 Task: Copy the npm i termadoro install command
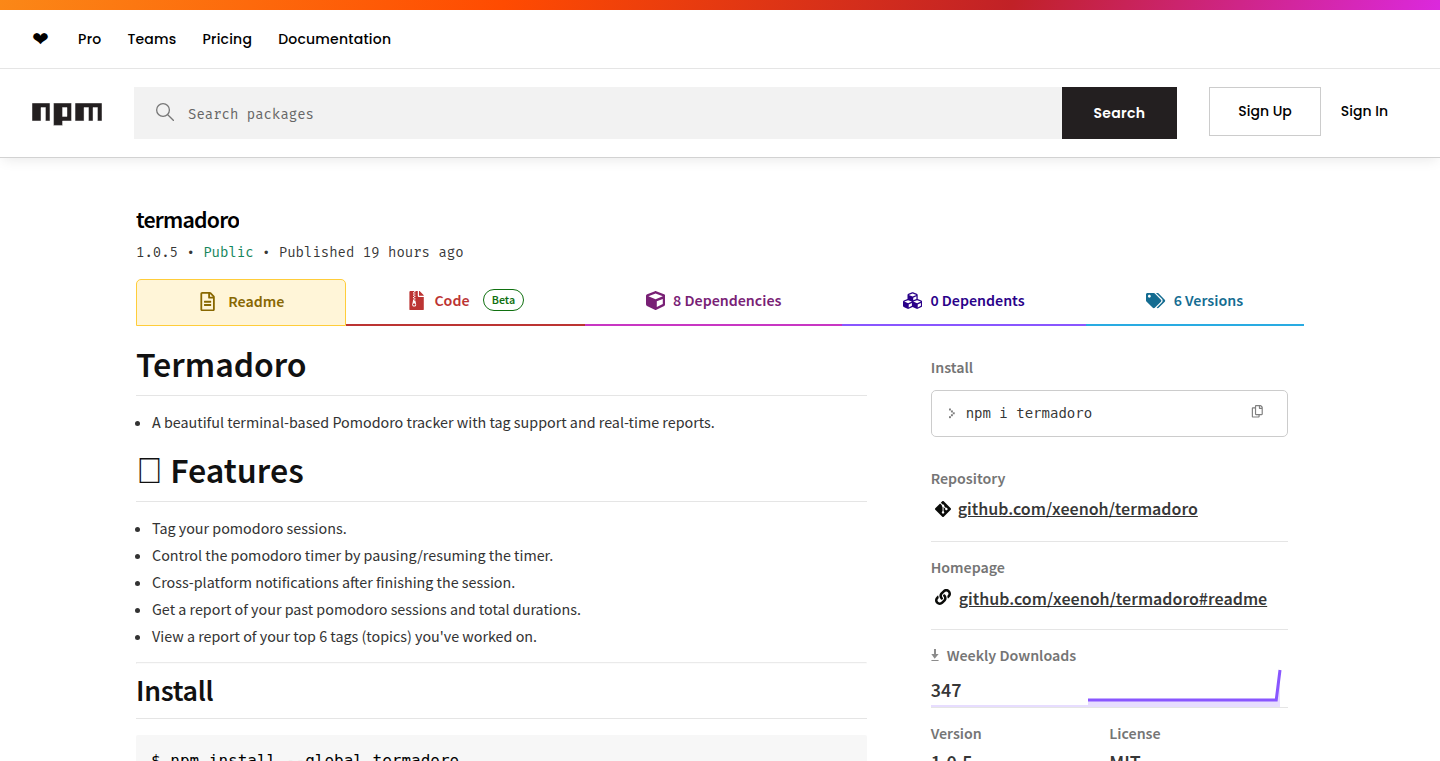point(1257,411)
